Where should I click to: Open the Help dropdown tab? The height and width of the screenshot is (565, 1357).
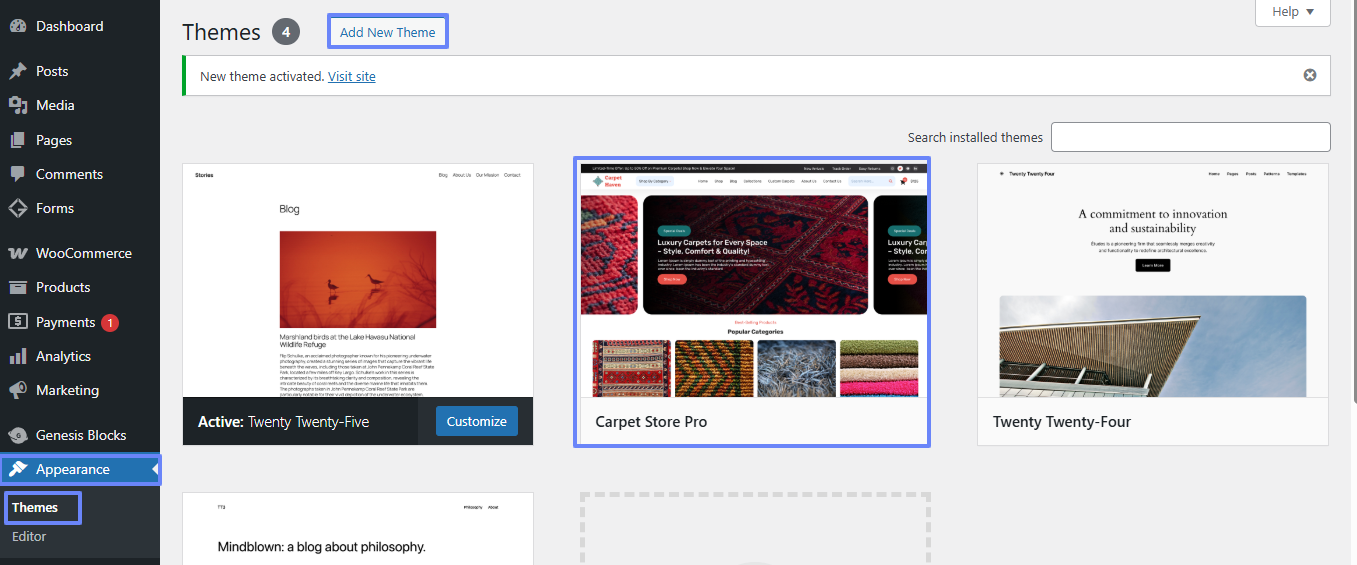(x=1293, y=12)
